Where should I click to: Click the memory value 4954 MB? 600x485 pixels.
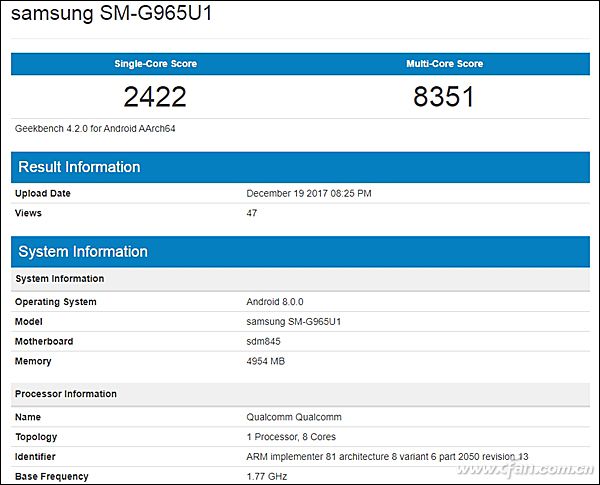[266, 361]
